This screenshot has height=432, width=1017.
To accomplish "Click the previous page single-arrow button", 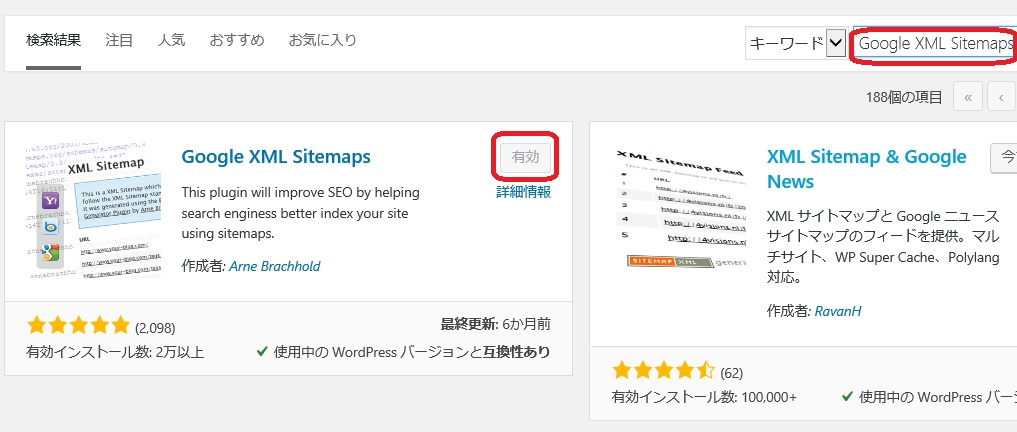I will pyautogui.click(x=1002, y=97).
